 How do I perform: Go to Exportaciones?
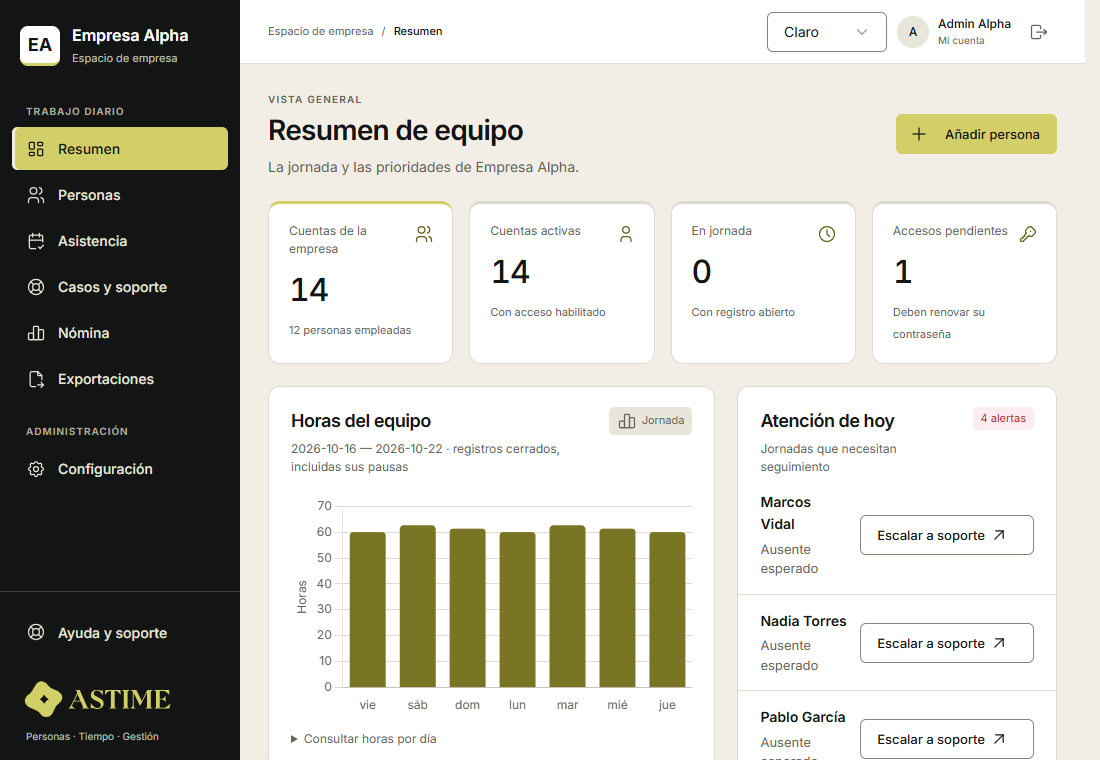[x=120, y=379]
